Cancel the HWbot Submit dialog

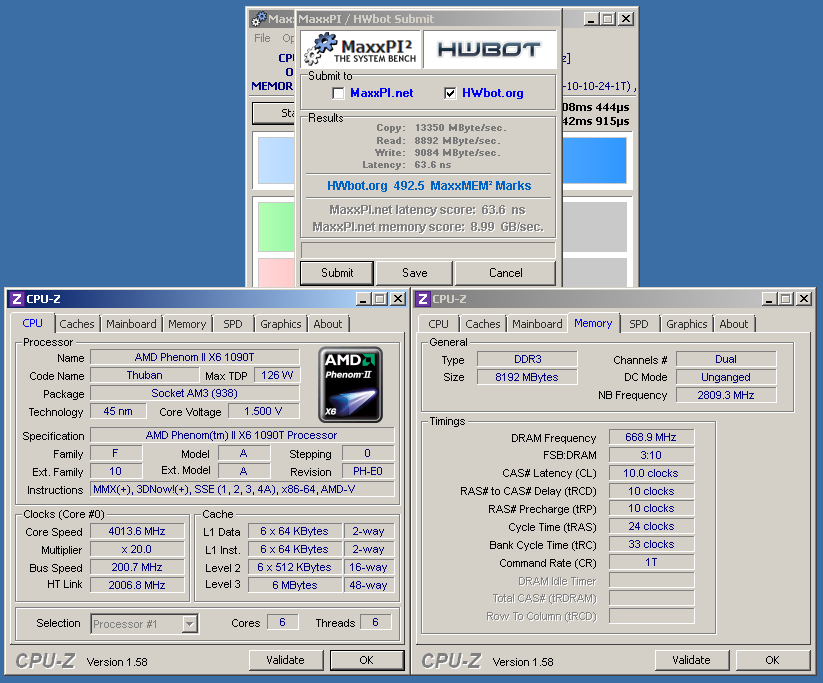pyautogui.click(x=505, y=273)
